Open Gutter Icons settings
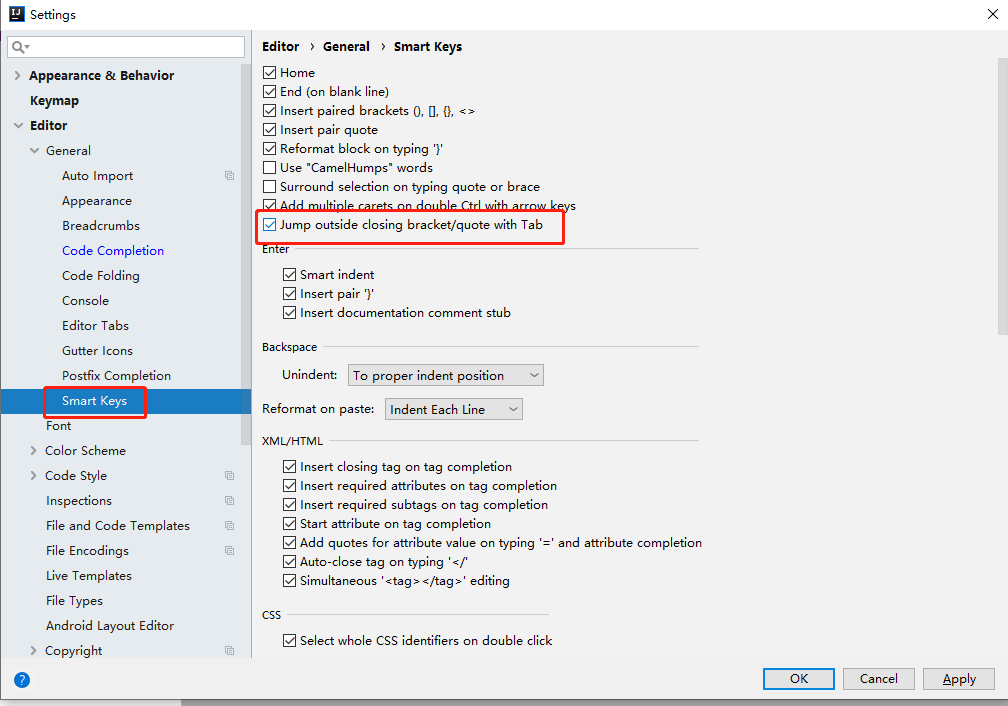 [97, 351]
